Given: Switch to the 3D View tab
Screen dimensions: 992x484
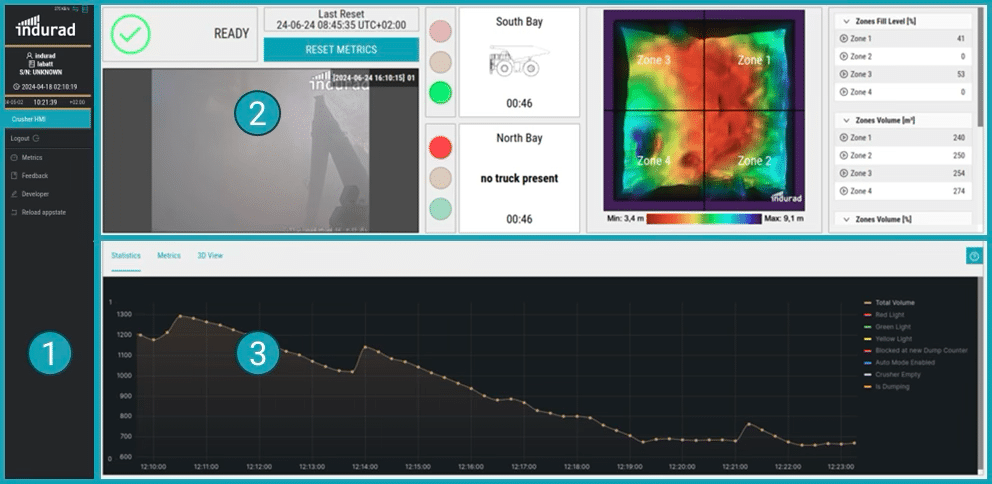Looking at the screenshot, I should tap(210, 256).
